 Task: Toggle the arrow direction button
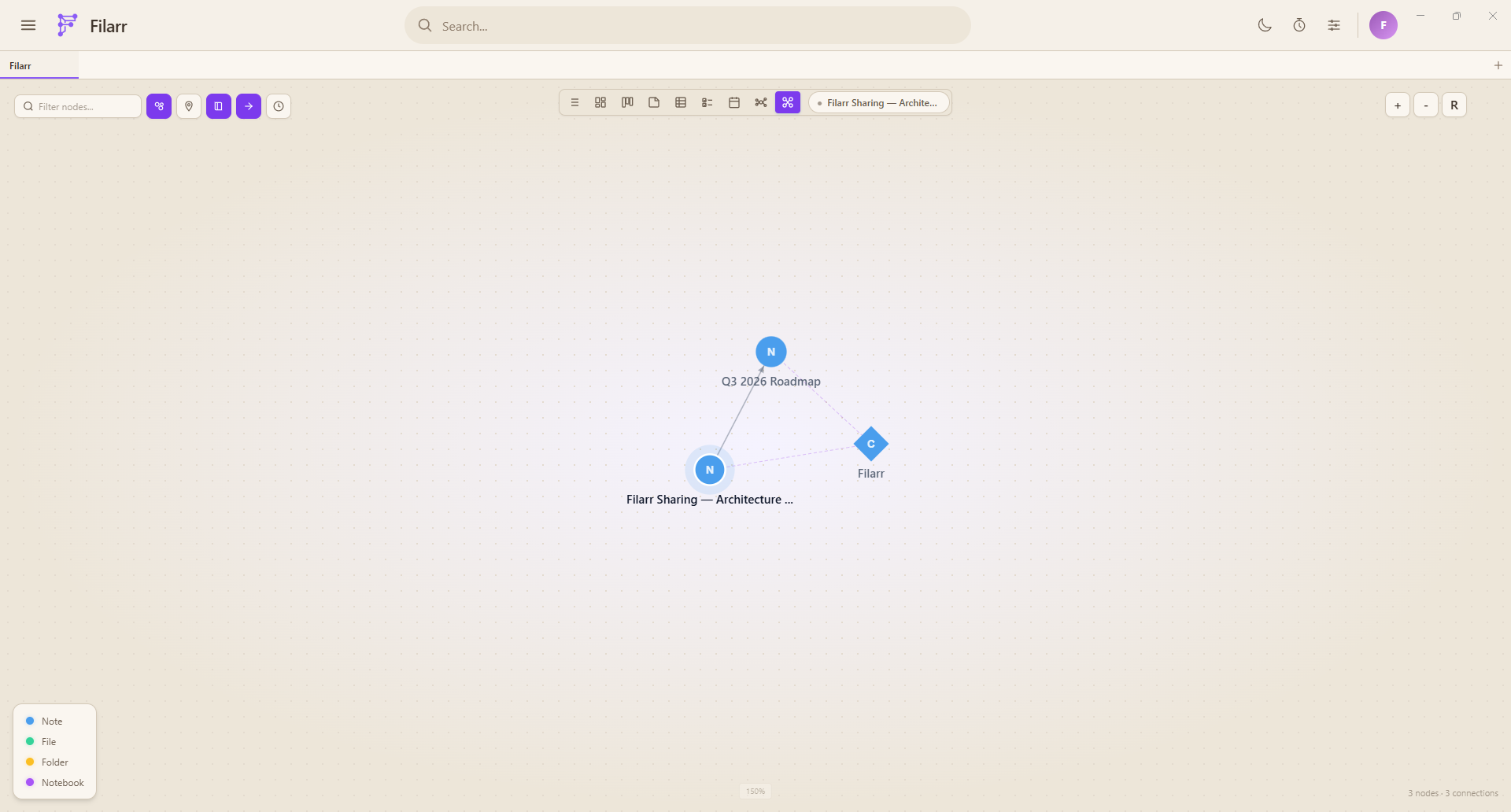click(249, 106)
